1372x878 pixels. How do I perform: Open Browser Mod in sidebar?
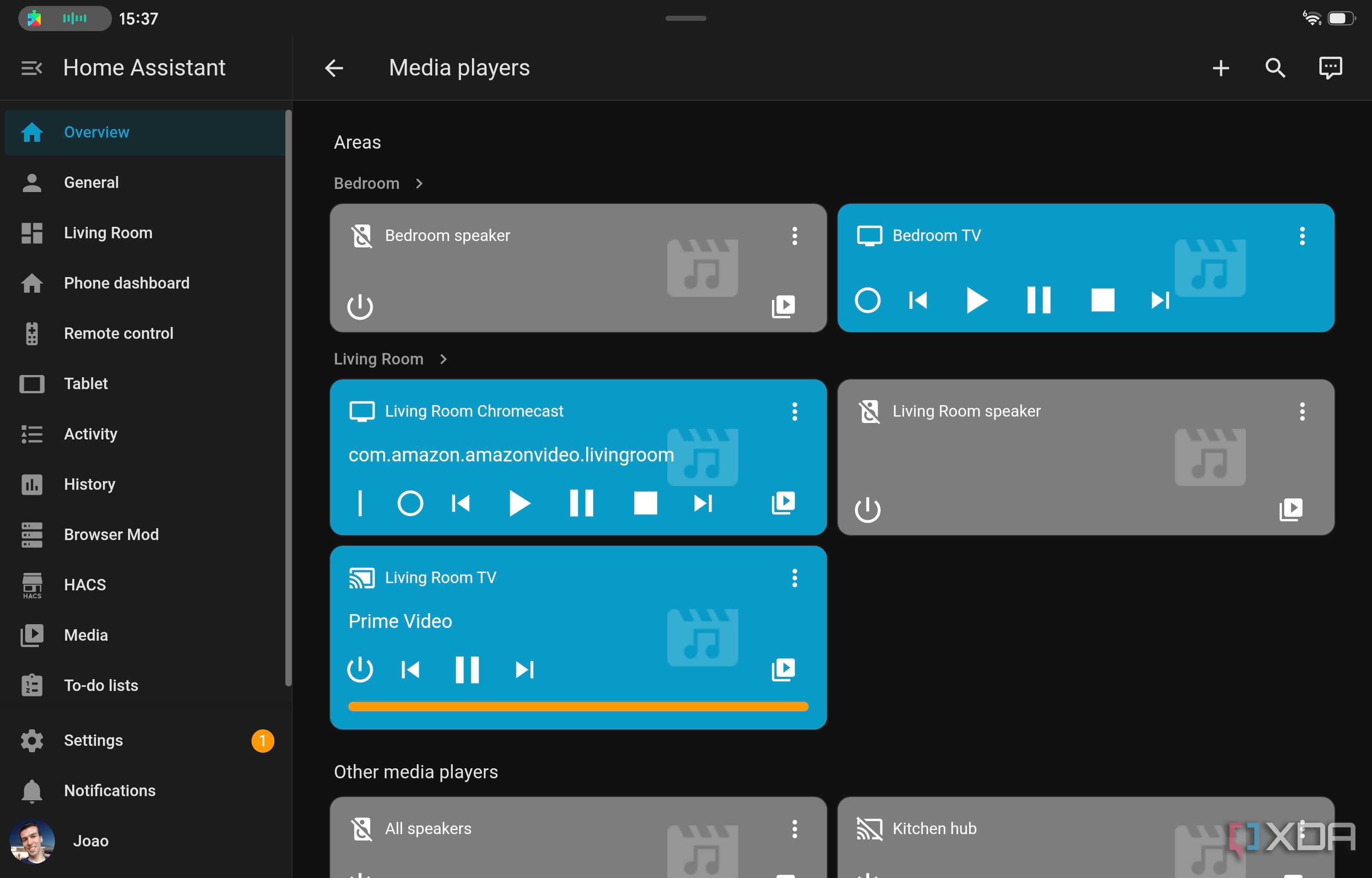(x=145, y=535)
